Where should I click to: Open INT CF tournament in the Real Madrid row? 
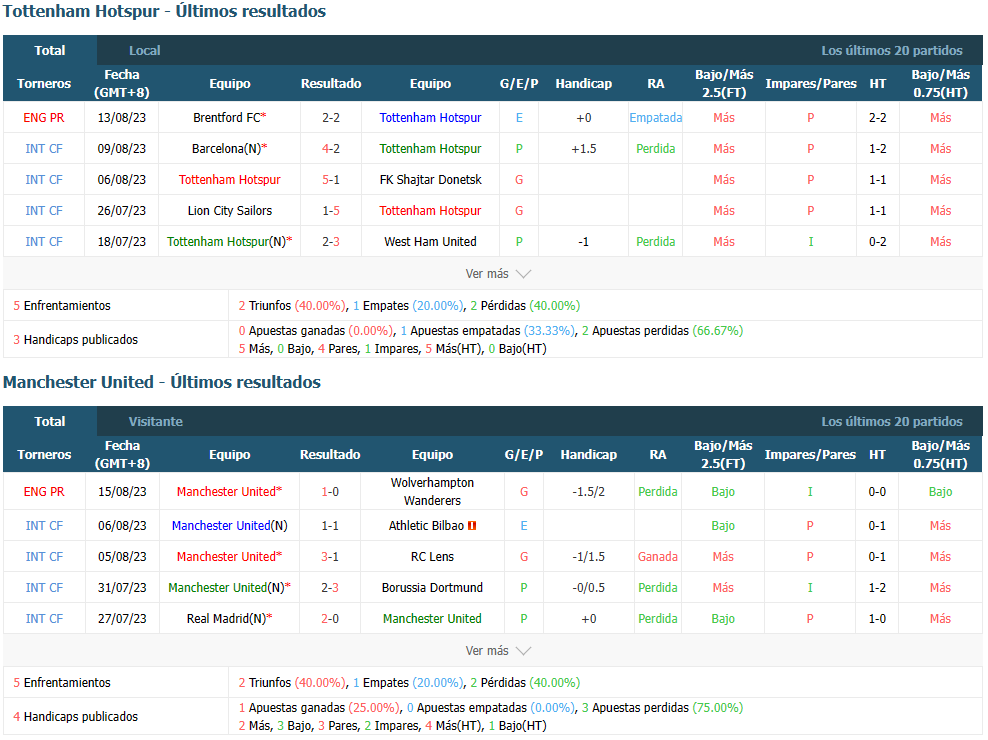tap(44, 618)
